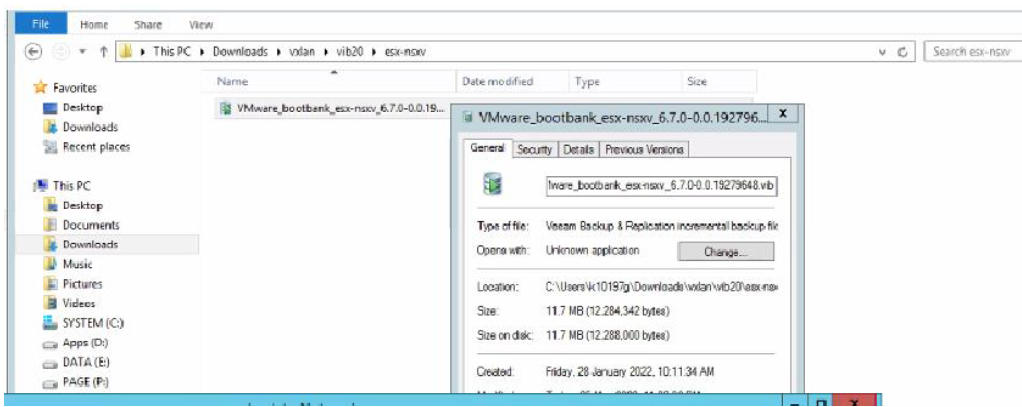Expand the address bar history dropdown

point(882,52)
